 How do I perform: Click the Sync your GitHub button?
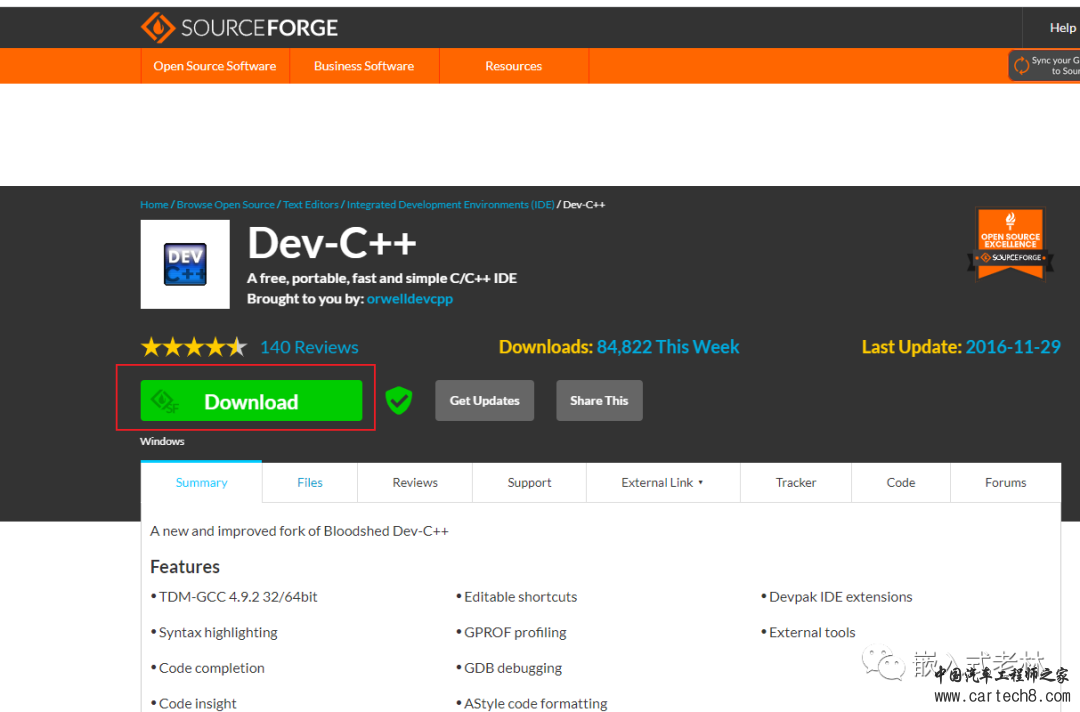[x=1045, y=65]
